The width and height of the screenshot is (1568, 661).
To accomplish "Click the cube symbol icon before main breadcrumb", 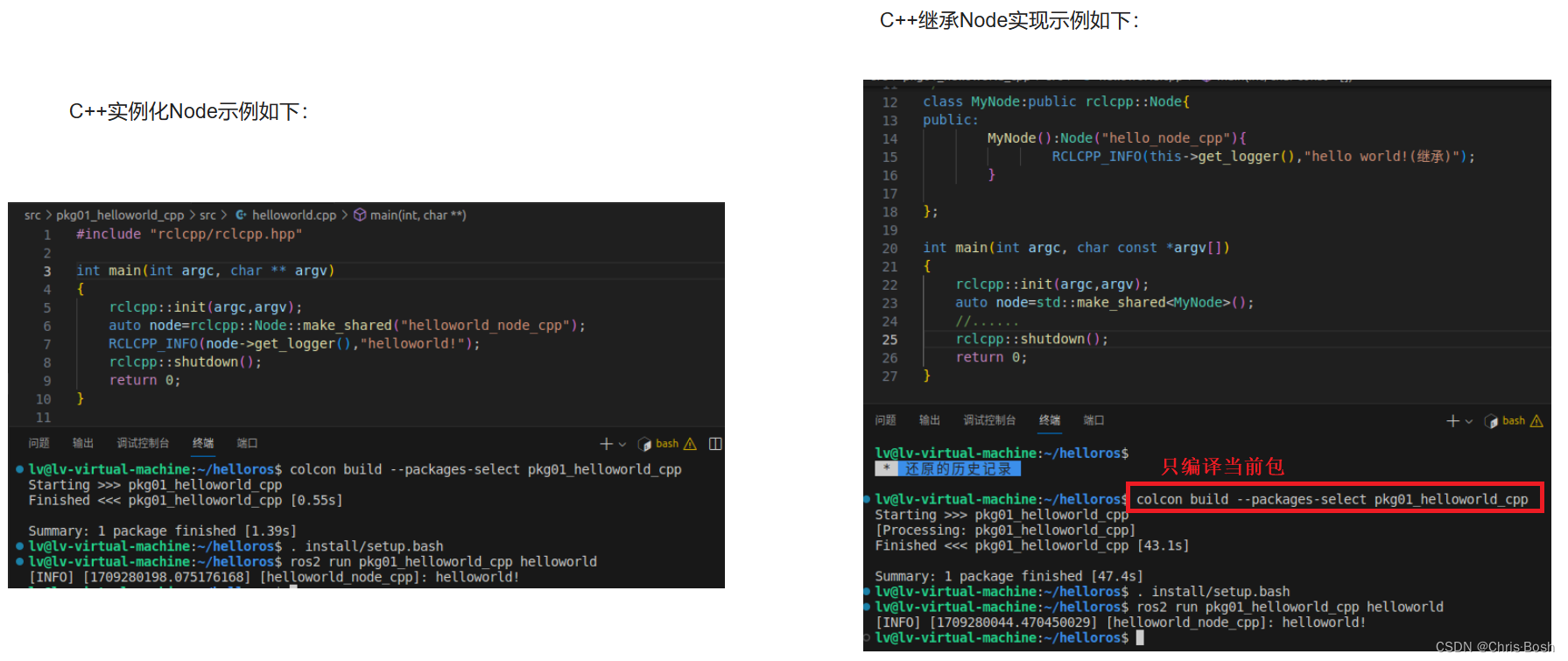I will [x=360, y=215].
